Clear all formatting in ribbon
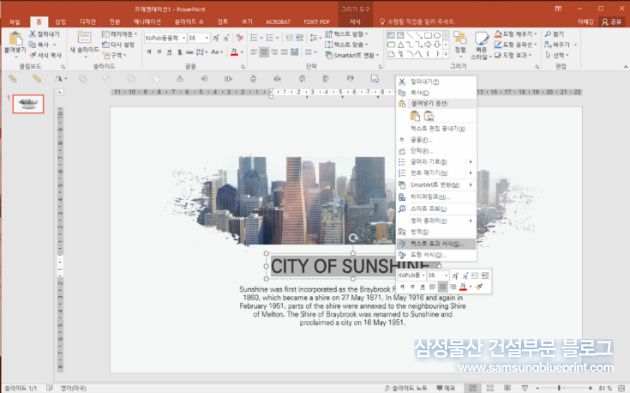 [240, 38]
